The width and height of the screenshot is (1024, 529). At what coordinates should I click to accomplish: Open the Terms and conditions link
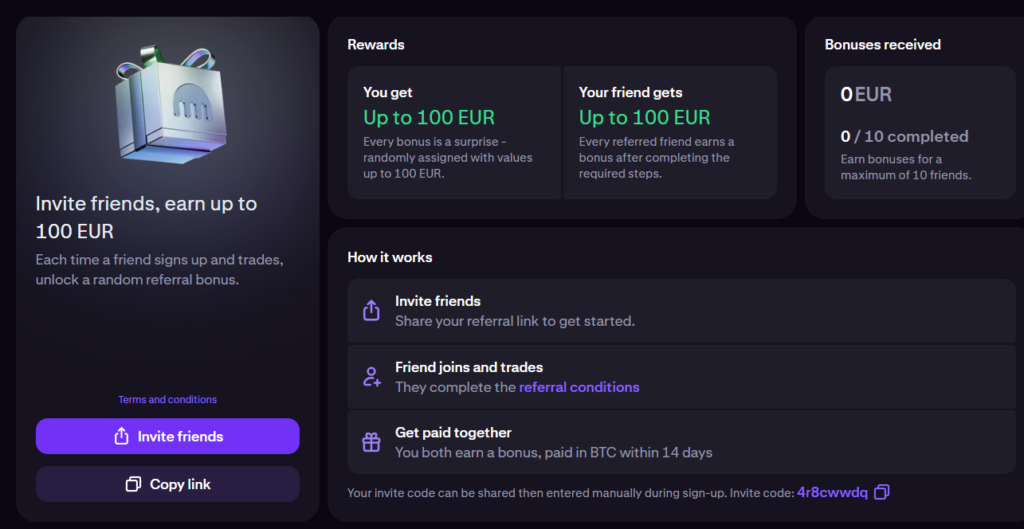tap(167, 399)
